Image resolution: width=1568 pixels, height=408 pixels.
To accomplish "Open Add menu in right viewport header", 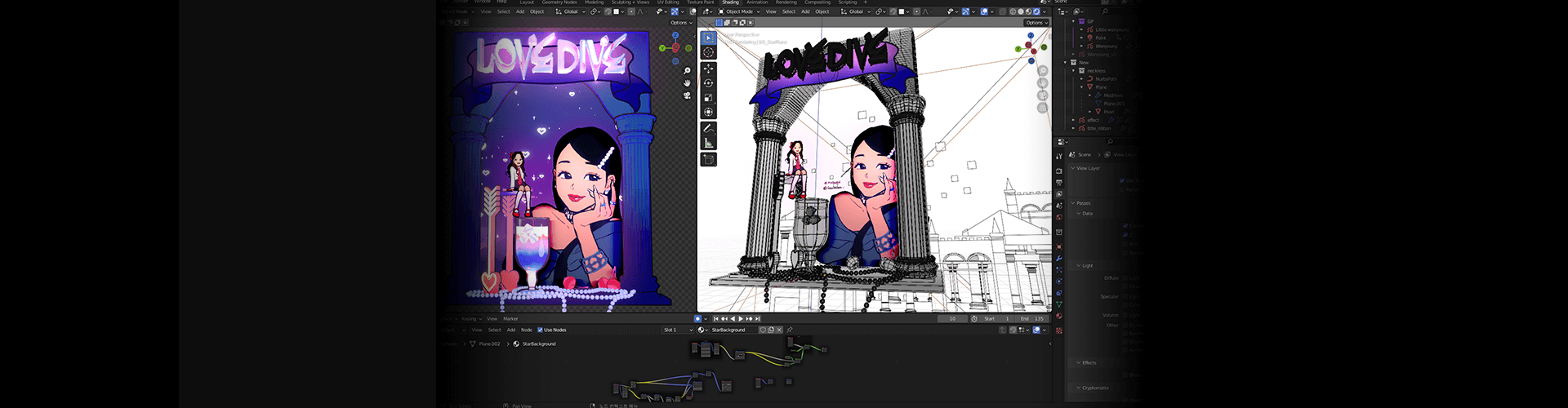I will [x=805, y=11].
